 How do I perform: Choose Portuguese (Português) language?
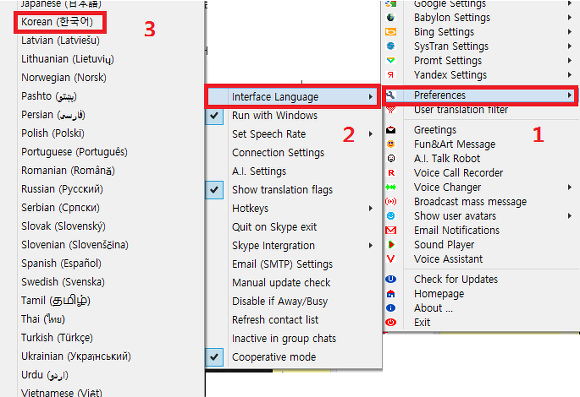(74, 152)
